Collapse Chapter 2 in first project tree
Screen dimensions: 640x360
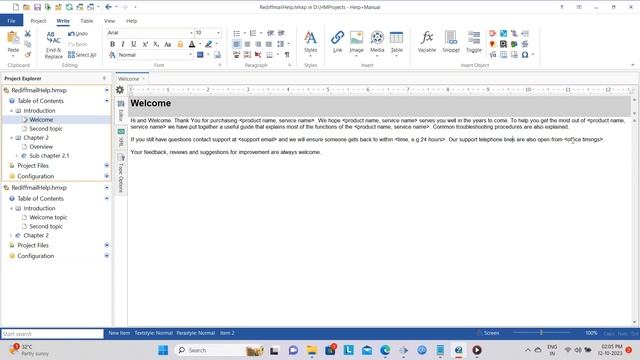(x=11, y=138)
